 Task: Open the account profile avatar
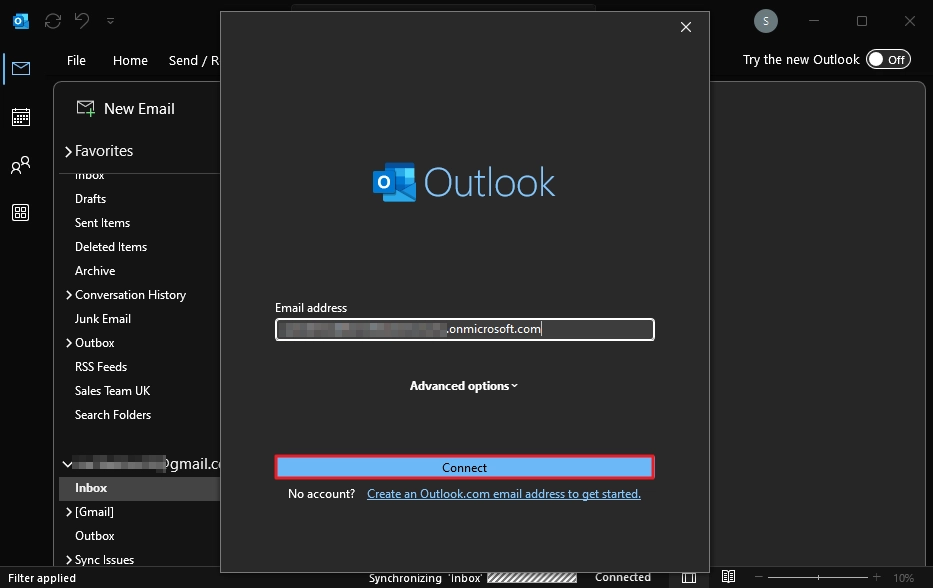[765, 20]
